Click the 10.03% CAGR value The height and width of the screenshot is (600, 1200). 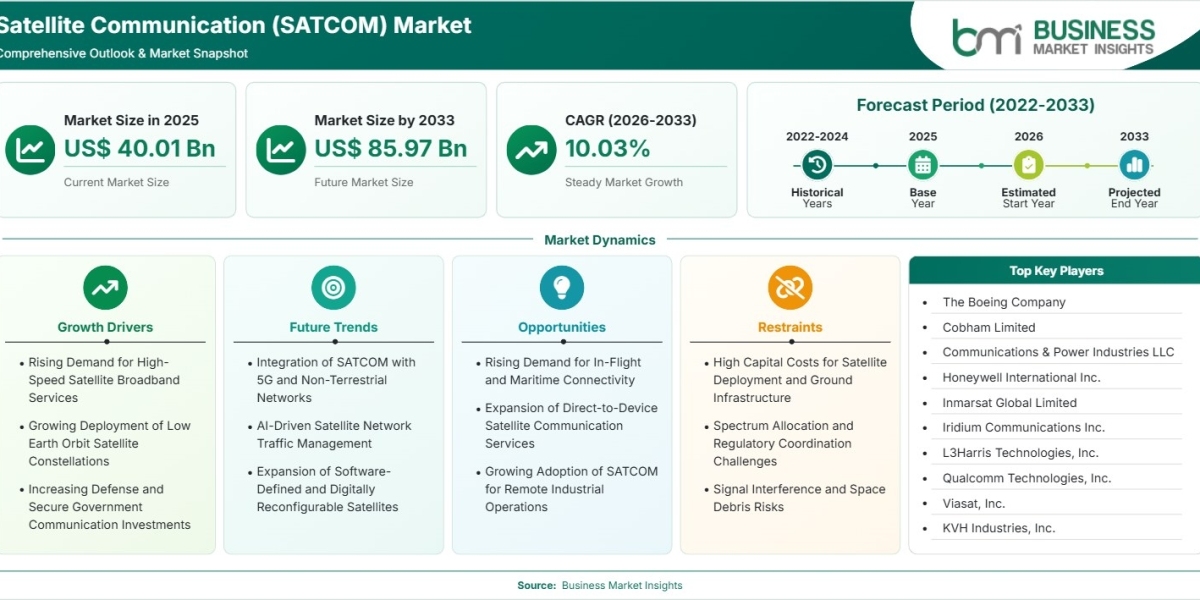point(608,149)
